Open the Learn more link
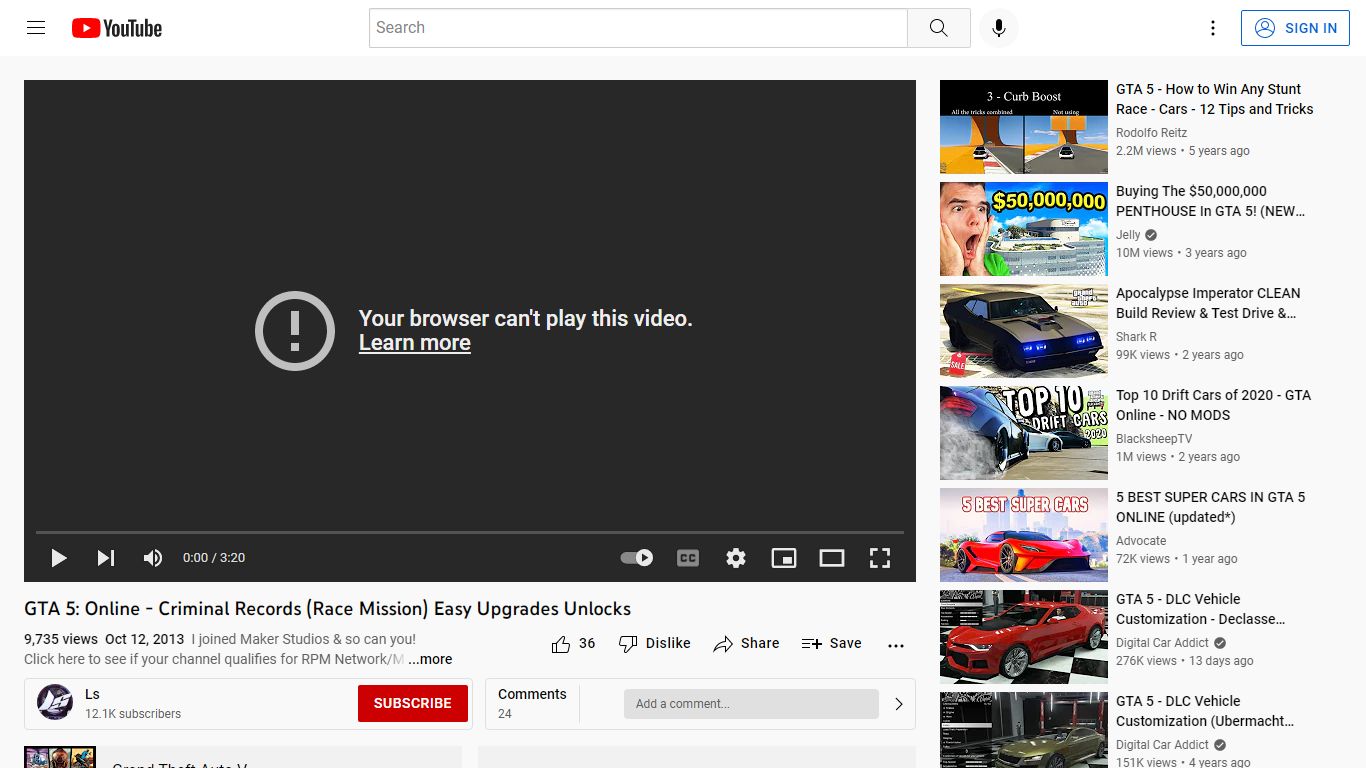This screenshot has height=768, width=1366. tap(414, 343)
